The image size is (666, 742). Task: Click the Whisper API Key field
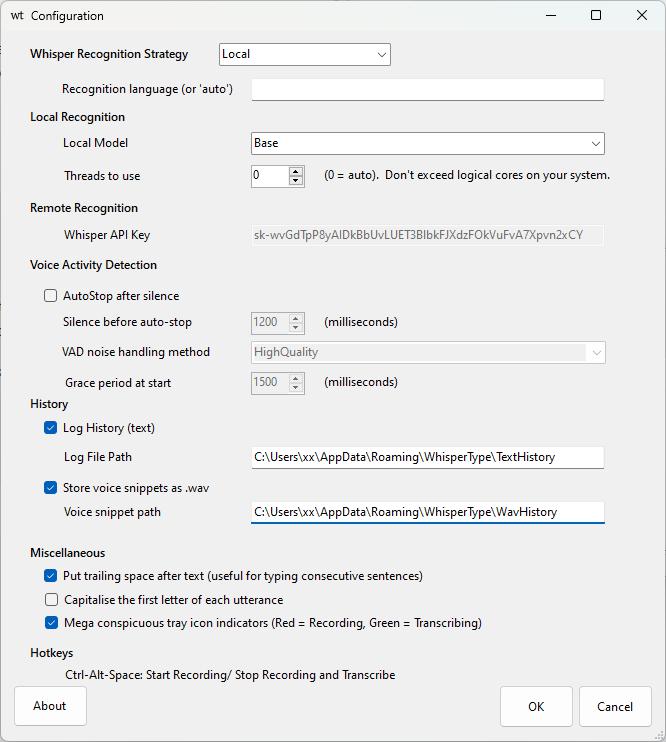click(427, 235)
